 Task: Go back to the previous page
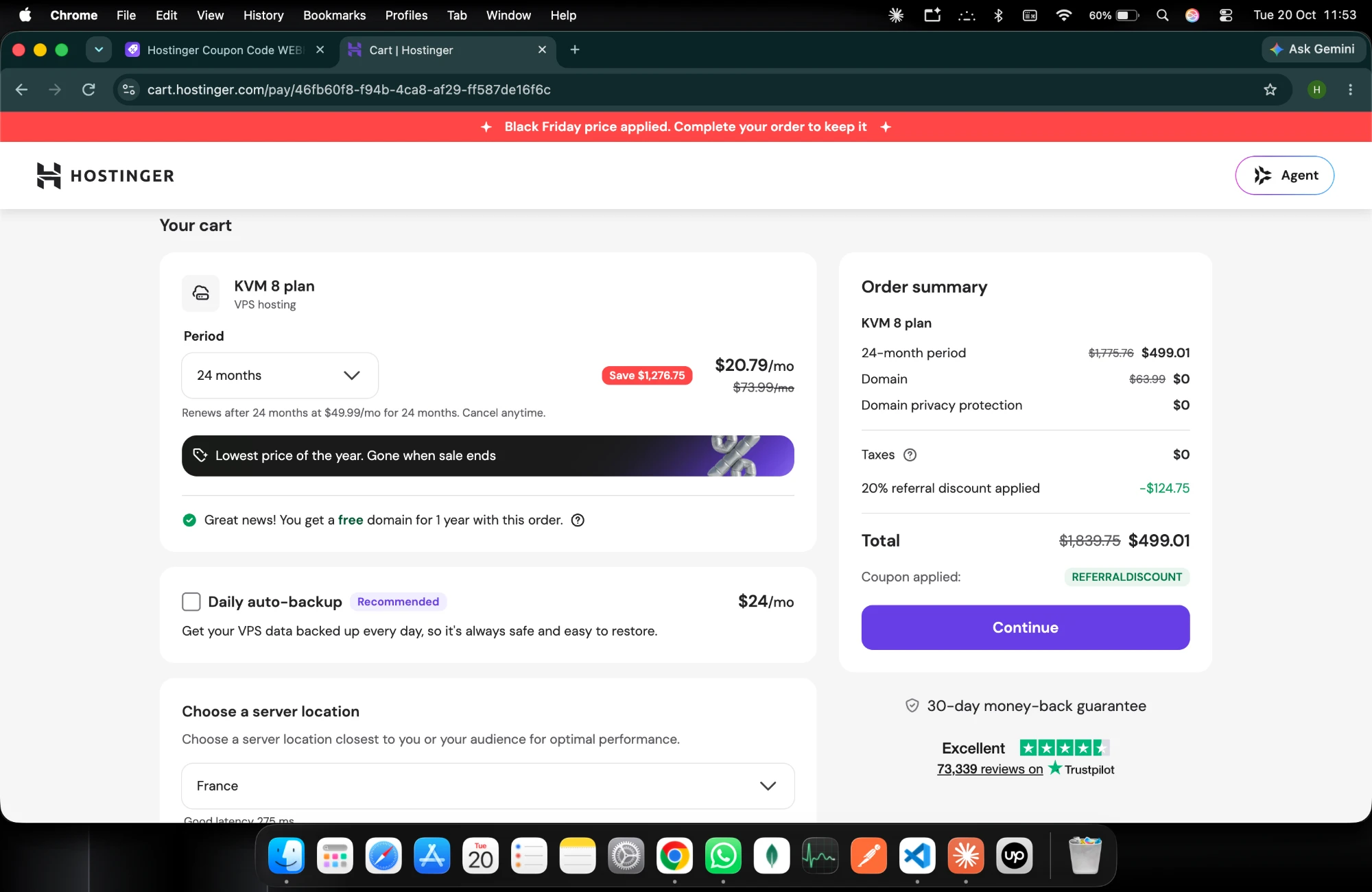[x=21, y=90]
